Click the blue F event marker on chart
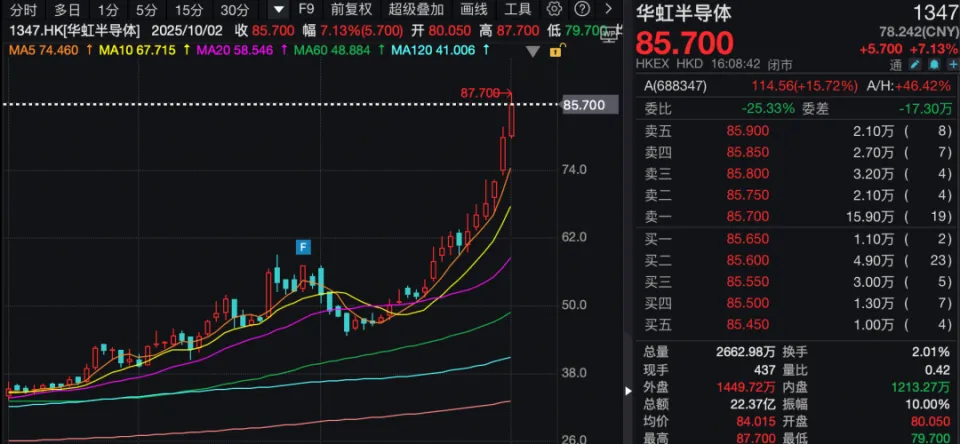The image size is (960, 444). tap(301, 246)
